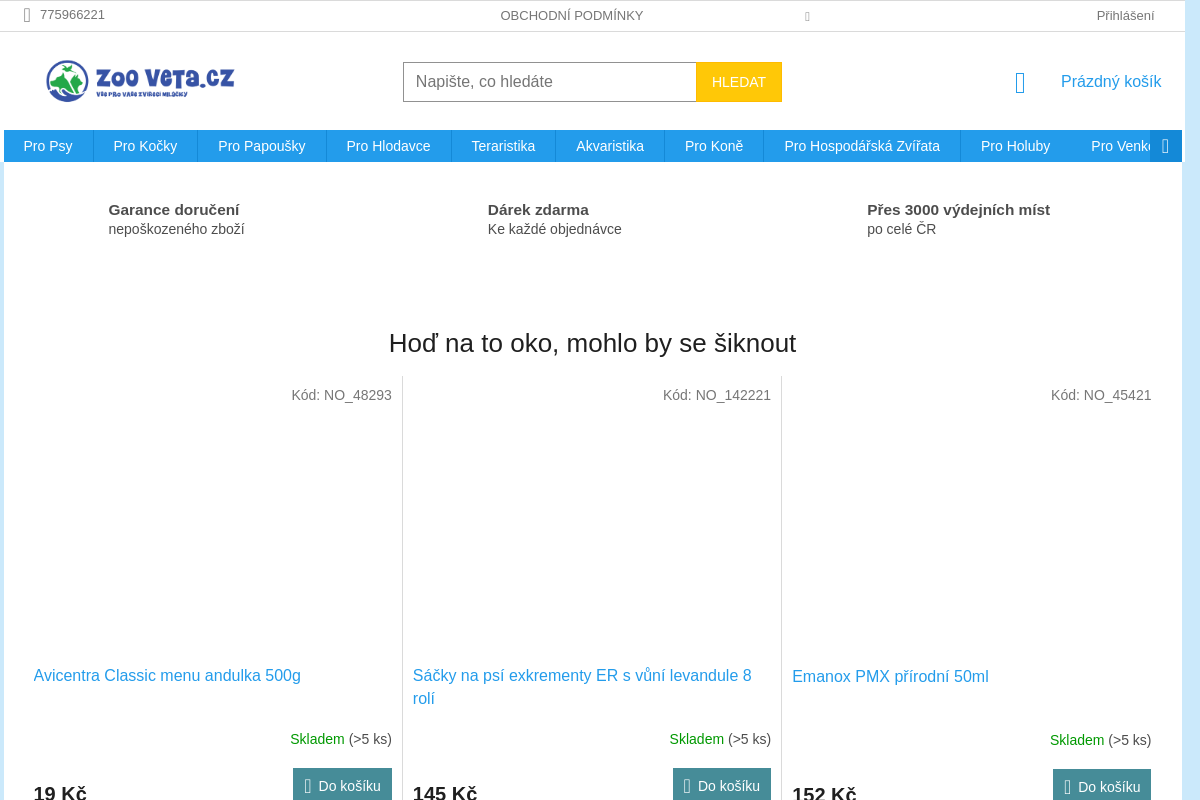
Task: Open the Pro Kočky category
Action: click(x=145, y=146)
